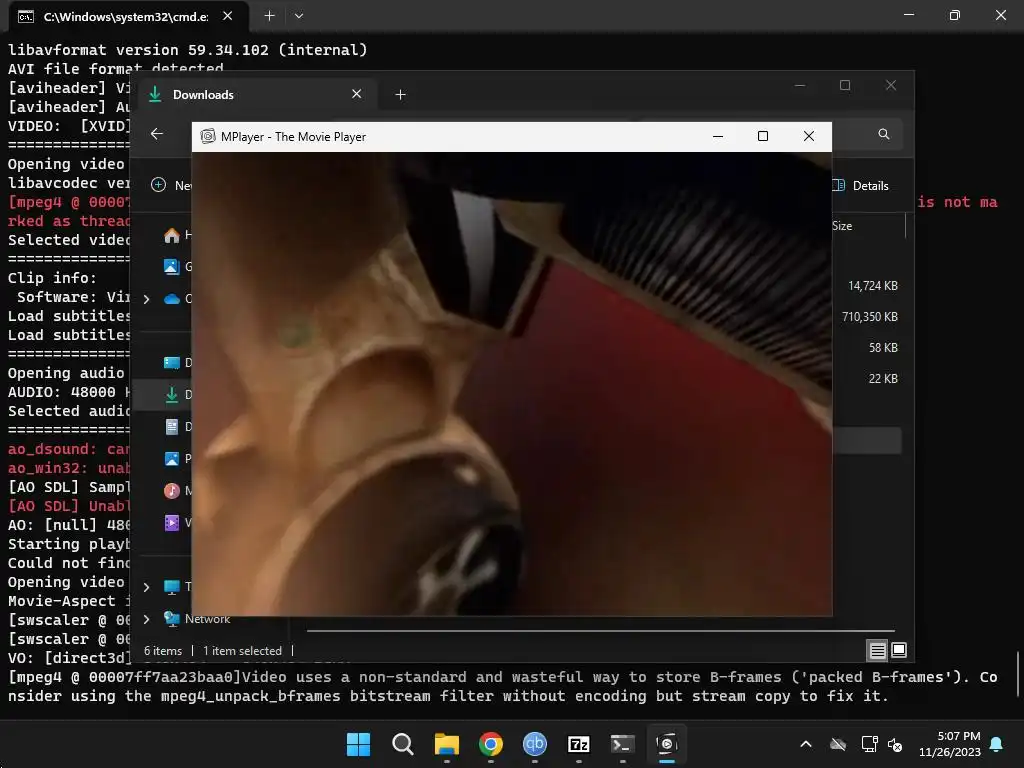Click the 22 KB file size entry
Viewport: 1024px width, 768px height.
pos(883,379)
